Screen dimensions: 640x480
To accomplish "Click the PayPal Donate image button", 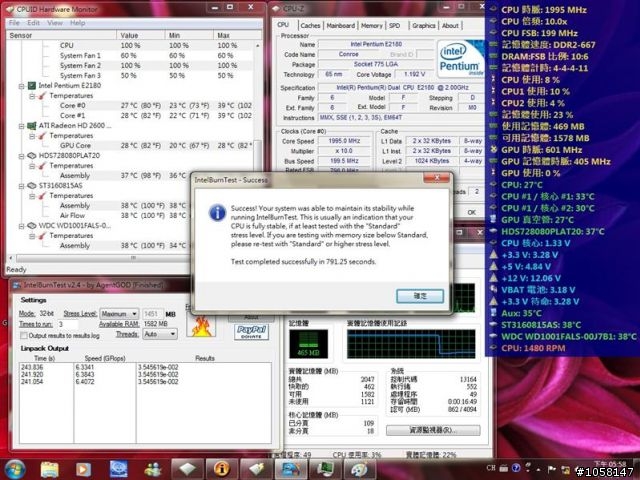I will (x=251, y=332).
